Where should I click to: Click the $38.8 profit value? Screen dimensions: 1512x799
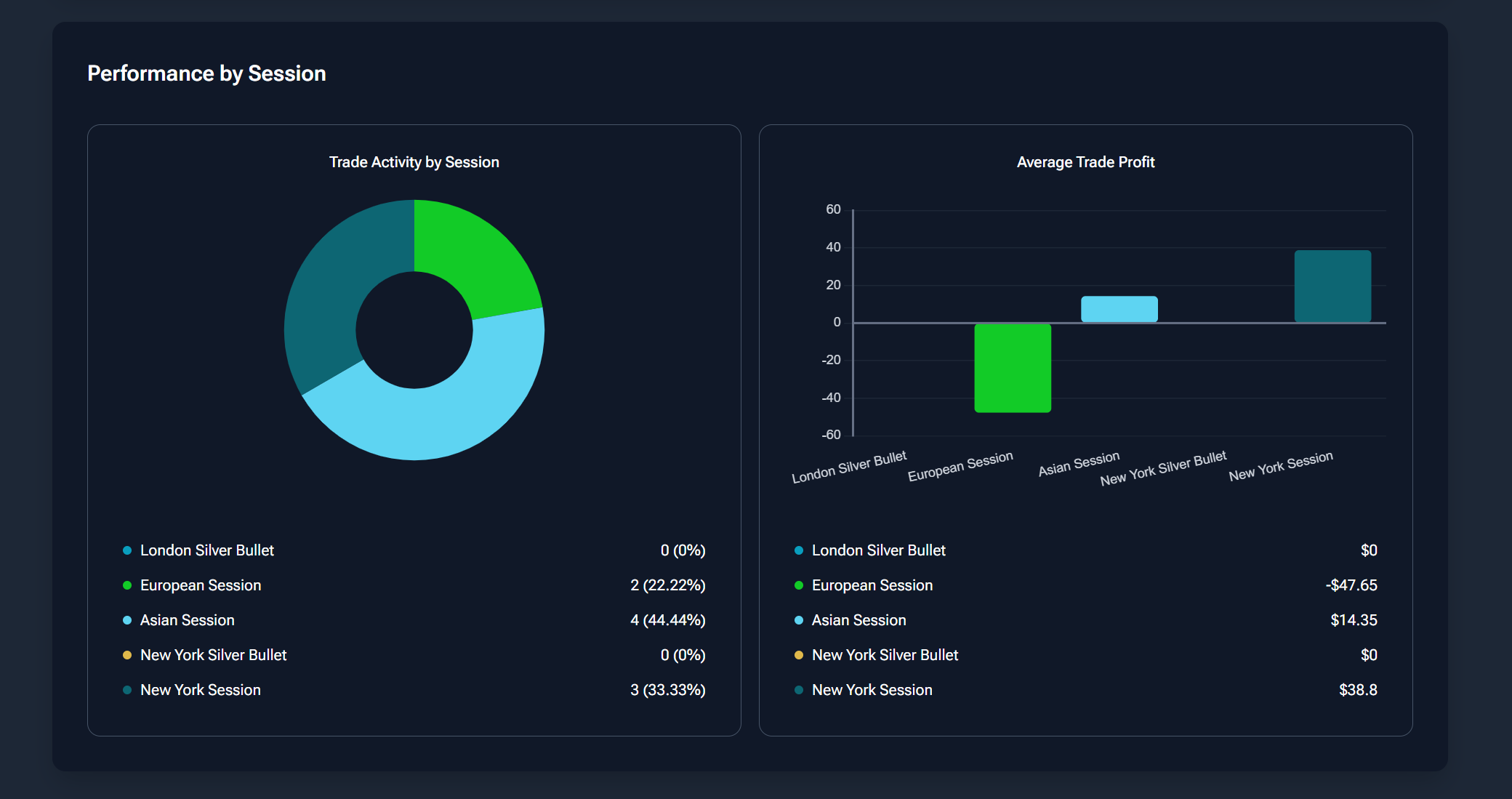click(1358, 690)
